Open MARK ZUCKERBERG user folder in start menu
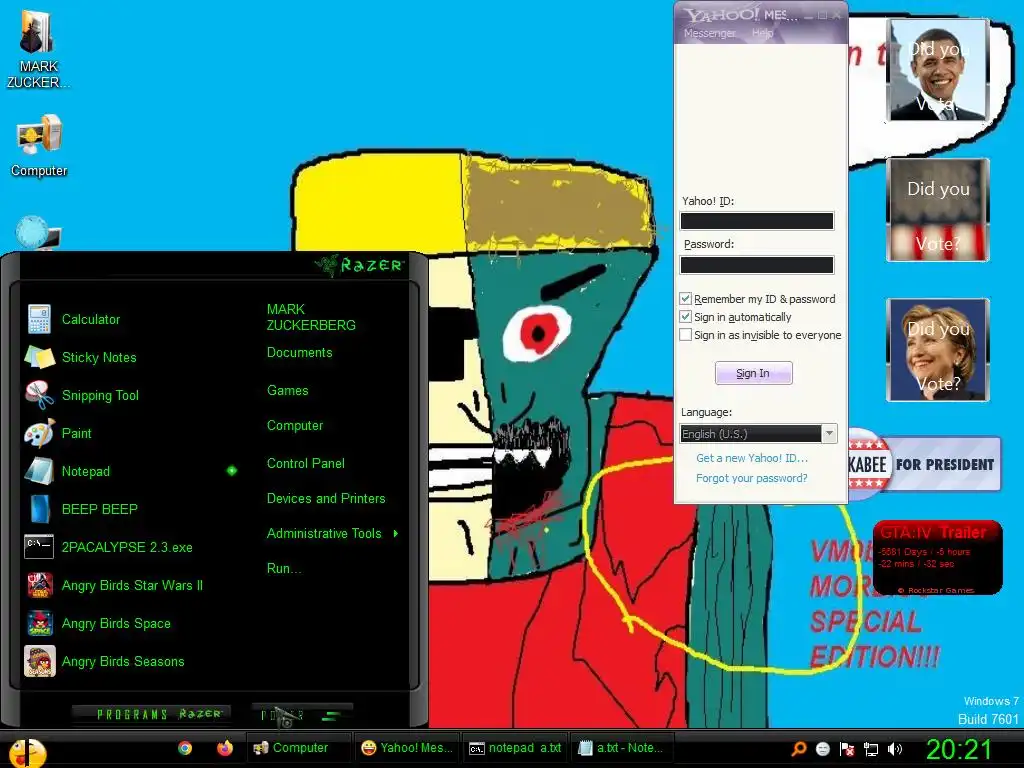The width and height of the screenshot is (1024, 768). click(x=311, y=317)
